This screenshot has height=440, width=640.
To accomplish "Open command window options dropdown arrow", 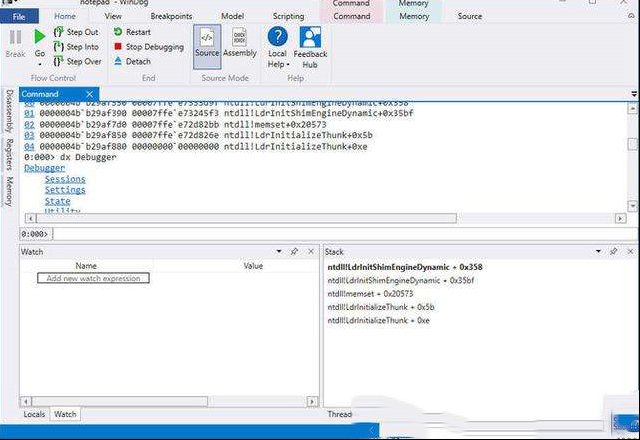I will pyautogui.click(x=634, y=94).
